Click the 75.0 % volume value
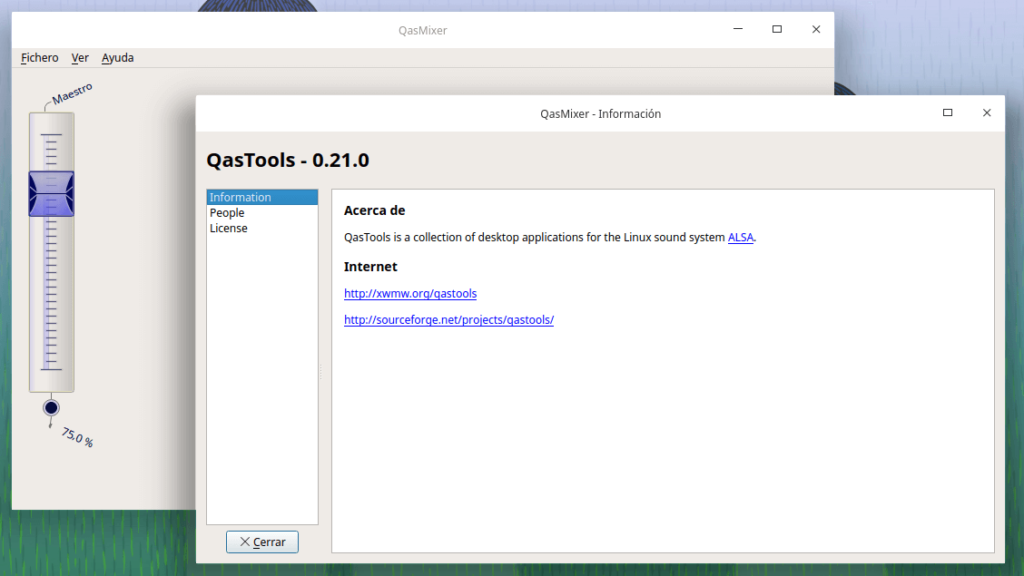 (78, 437)
